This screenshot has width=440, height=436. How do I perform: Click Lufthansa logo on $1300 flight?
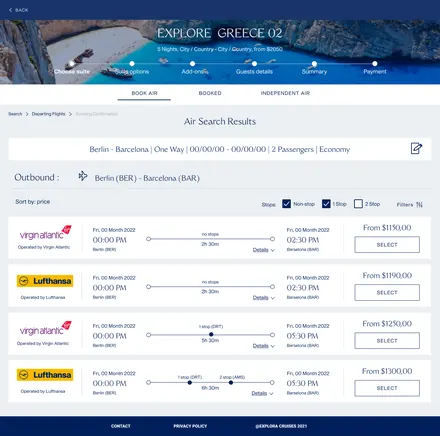tap(45, 375)
